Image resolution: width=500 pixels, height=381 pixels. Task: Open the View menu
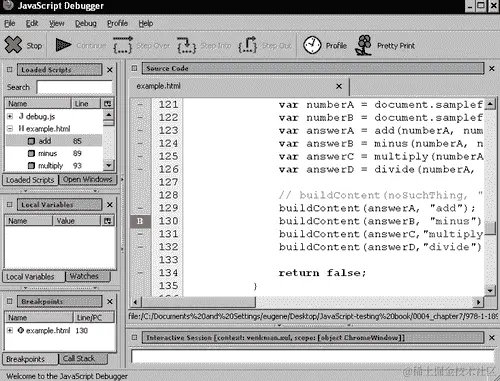pyautogui.click(x=57, y=23)
